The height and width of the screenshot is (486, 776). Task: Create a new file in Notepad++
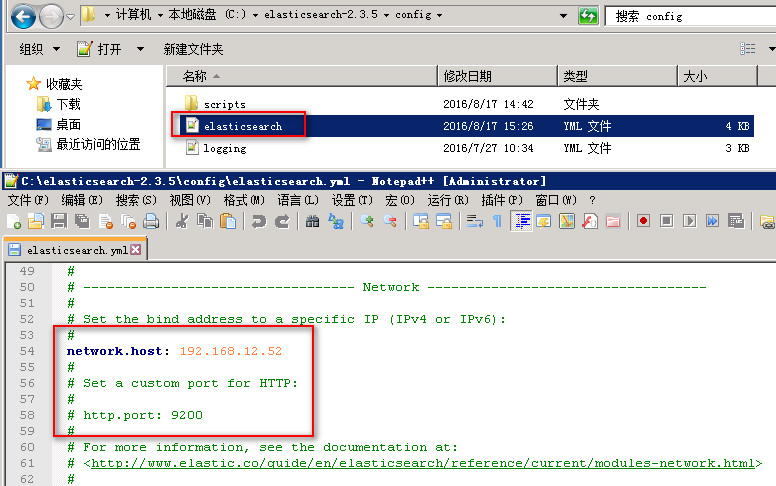pyautogui.click(x=14, y=221)
